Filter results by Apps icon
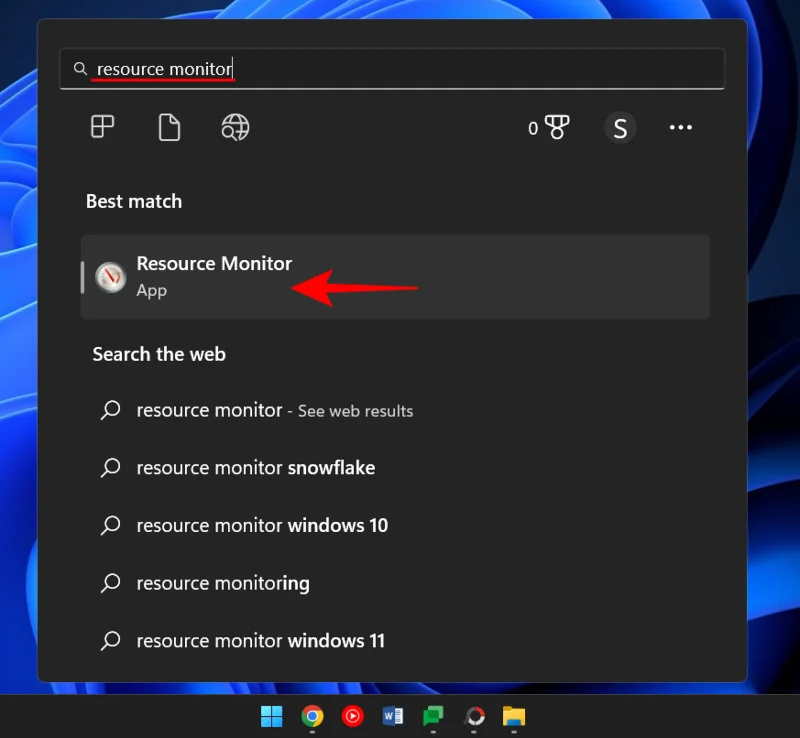Image resolution: width=800 pixels, height=738 pixels. tap(102, 127)
